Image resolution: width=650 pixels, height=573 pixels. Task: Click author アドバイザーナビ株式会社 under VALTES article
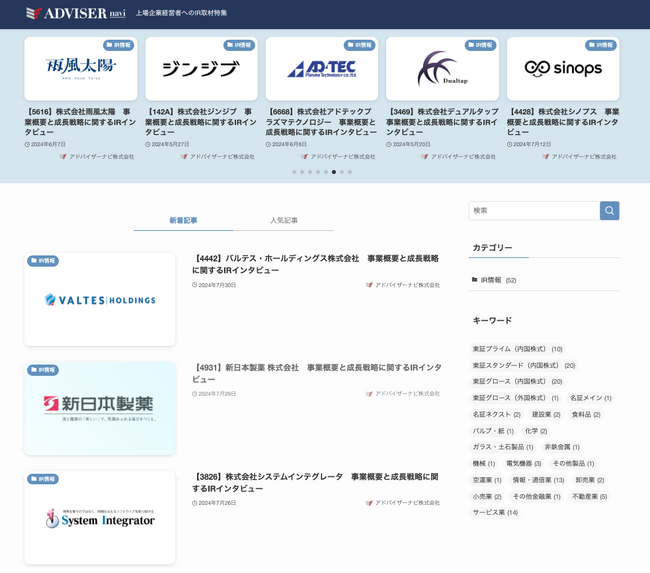point(403,285)
